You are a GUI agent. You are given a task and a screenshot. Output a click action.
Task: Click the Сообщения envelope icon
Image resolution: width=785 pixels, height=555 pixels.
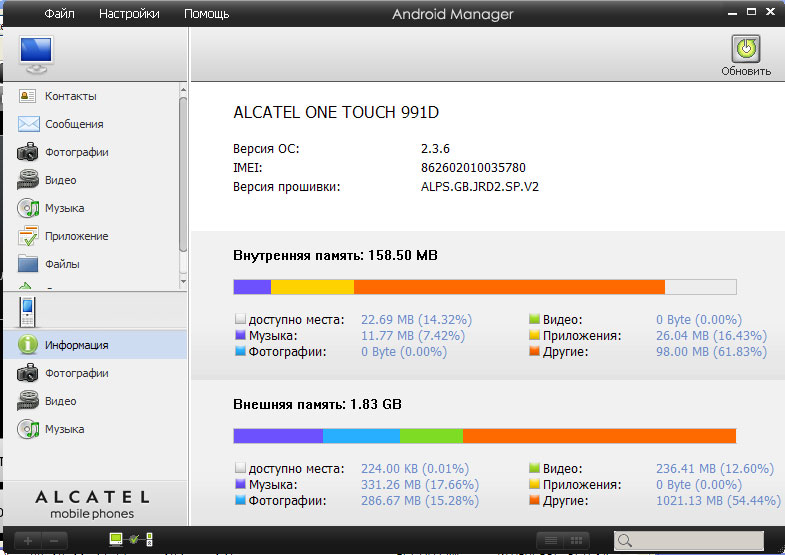point(29,124)
